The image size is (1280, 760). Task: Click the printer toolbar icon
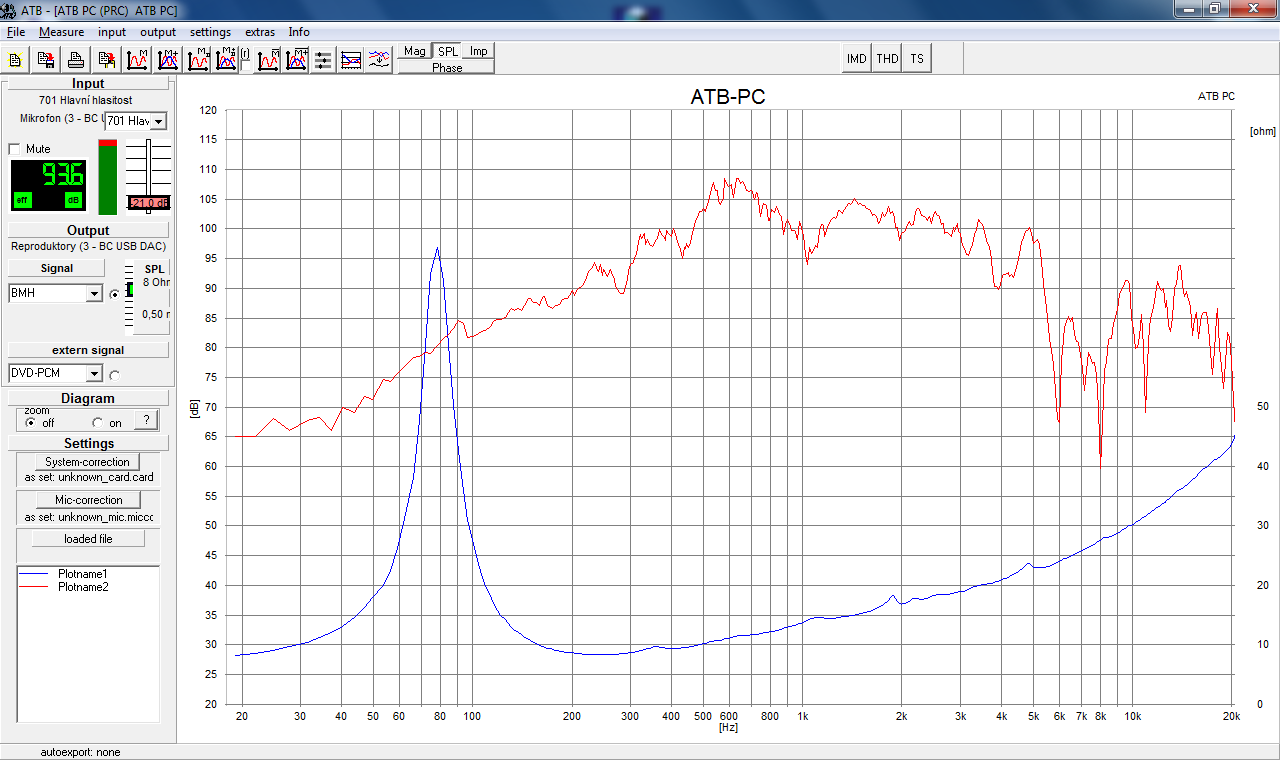click(76, 60)
